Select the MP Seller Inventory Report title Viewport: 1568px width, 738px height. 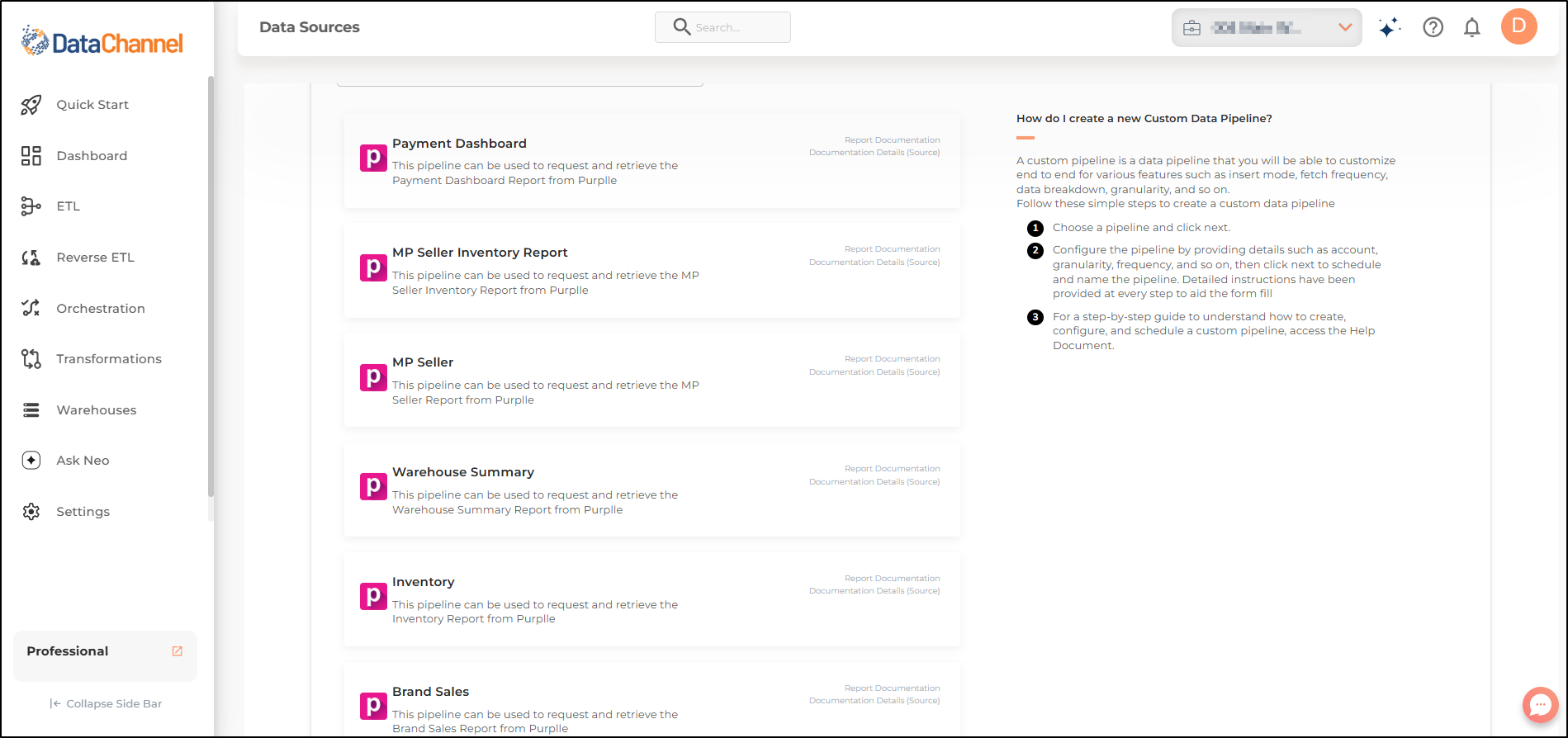coord(480,253)
